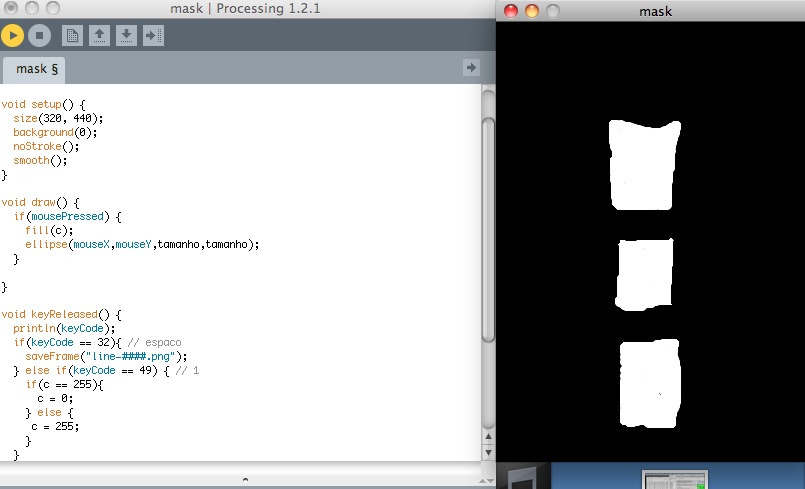This screenshot has height=489, width=805.
Task: Open a sketch with the up-arrow icon
Action: click(99, 35)
